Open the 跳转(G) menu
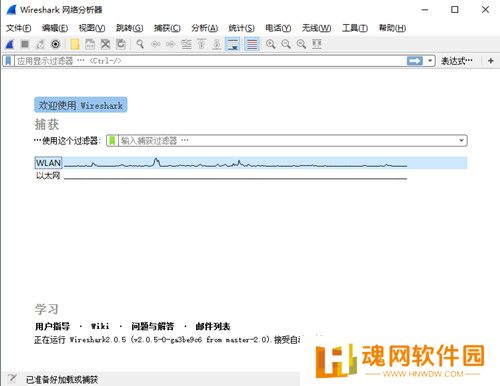This screenshot has width=500, height=386. pyautogui.click(x=129, y=28)
